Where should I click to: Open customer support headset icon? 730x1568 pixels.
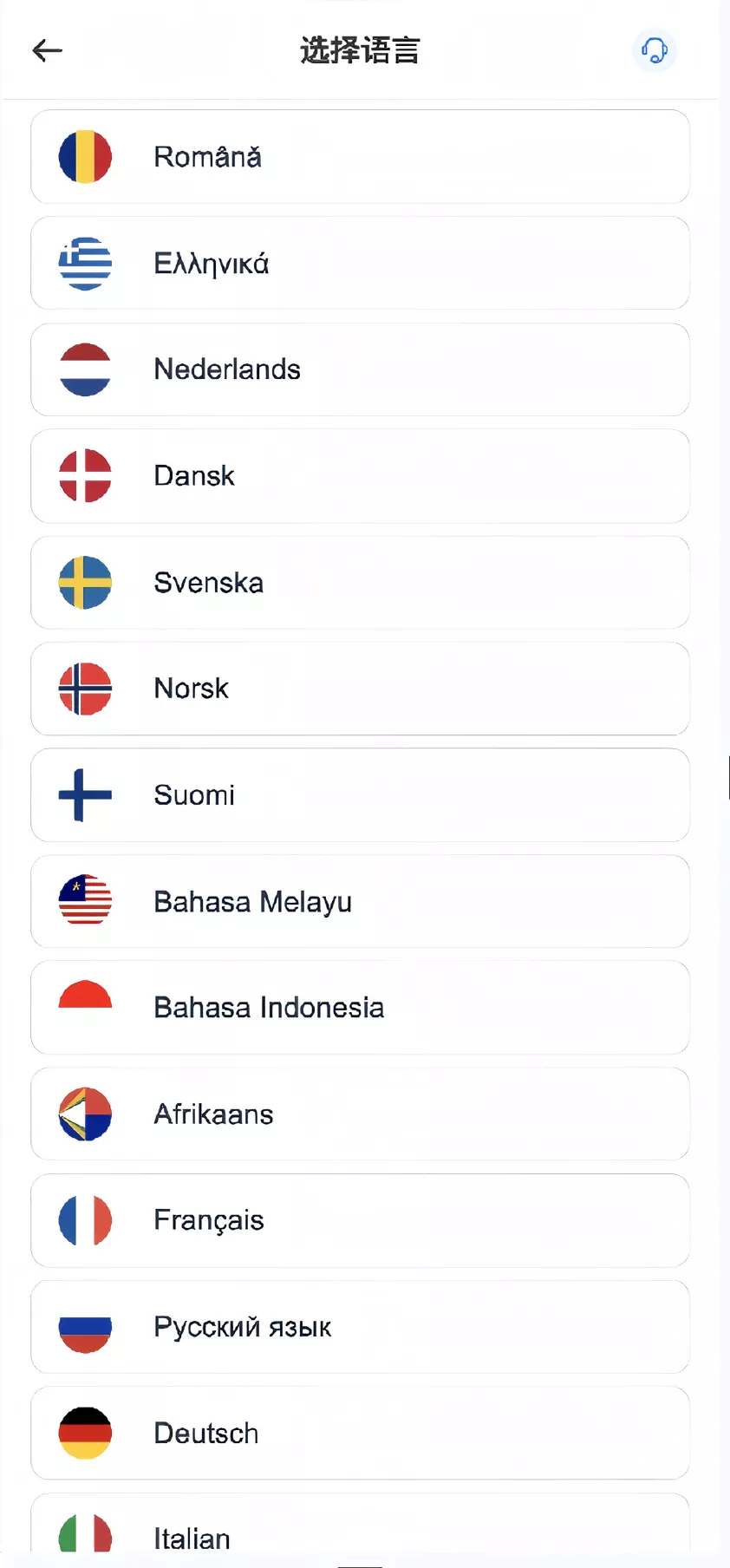coord(654,50)
